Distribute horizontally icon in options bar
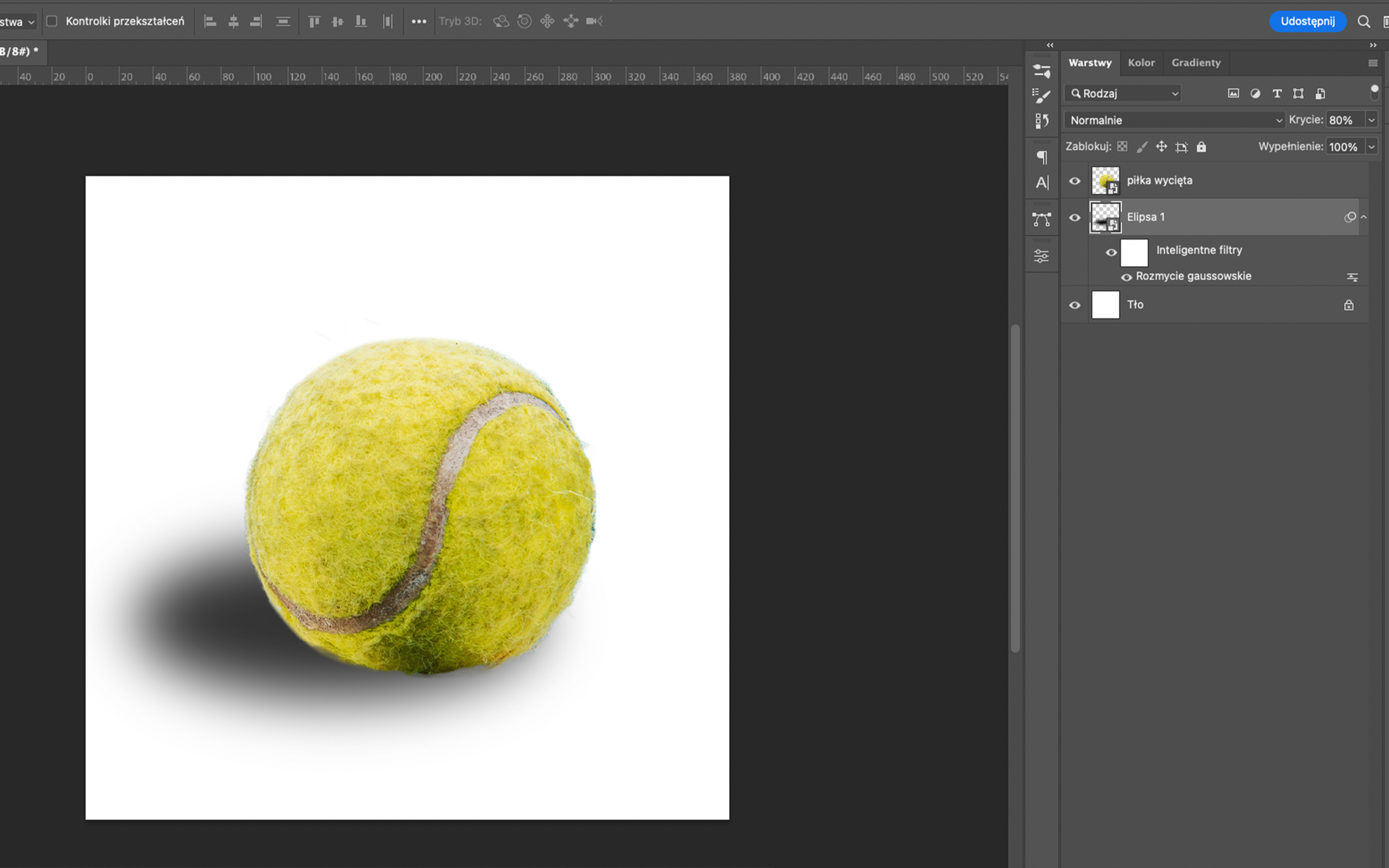1389x868 pixels. click(388, 22)
